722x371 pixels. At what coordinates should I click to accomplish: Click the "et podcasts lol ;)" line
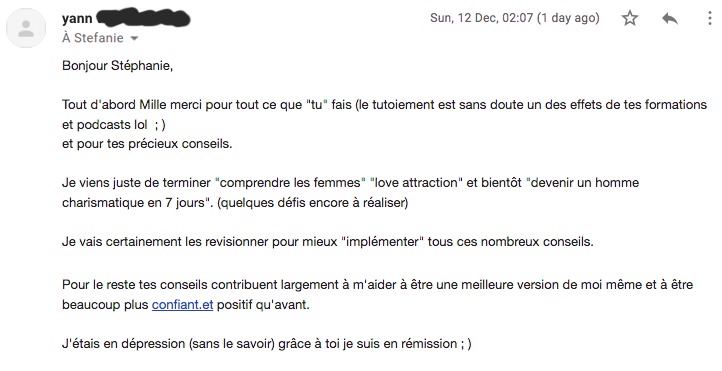coord(114,125)
